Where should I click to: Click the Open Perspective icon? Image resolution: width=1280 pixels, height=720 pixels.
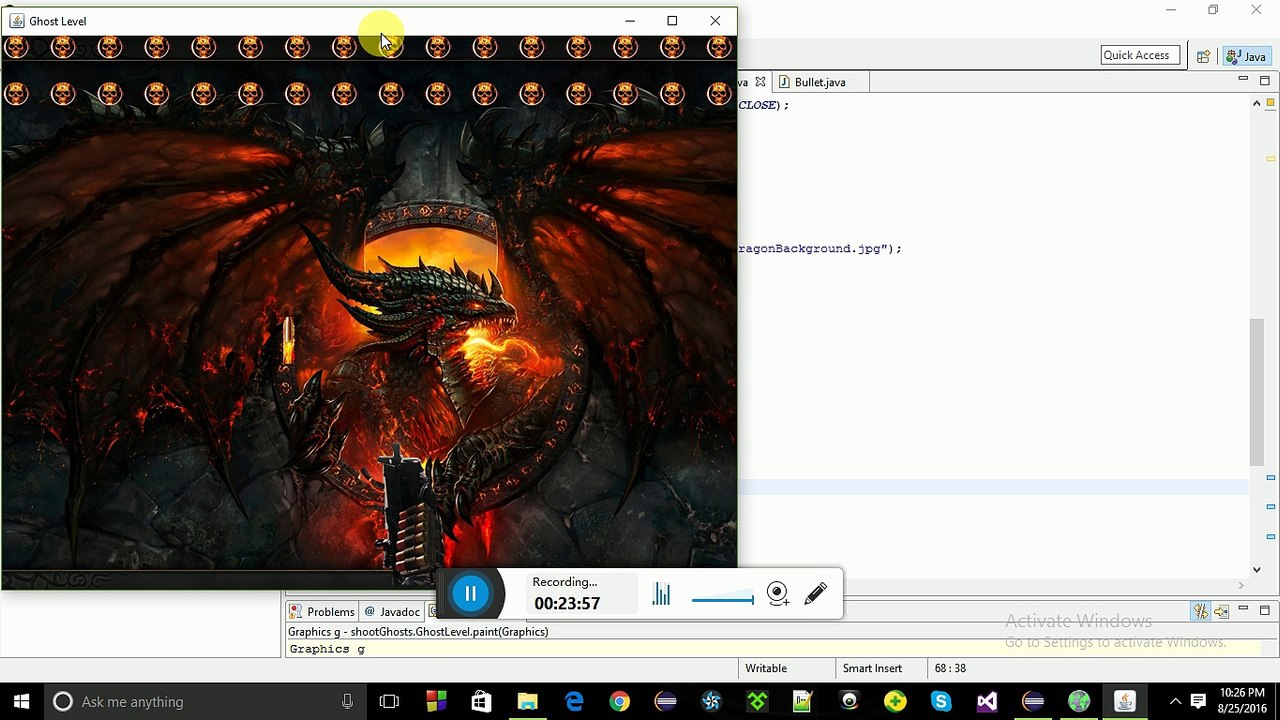(x=1204, y=57)
